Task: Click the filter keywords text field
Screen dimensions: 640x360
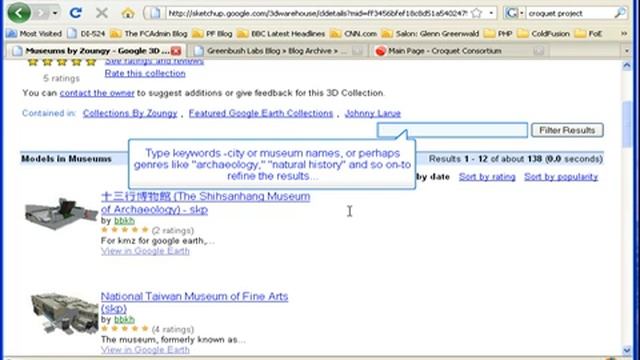Action: click(x=452, y=130)
